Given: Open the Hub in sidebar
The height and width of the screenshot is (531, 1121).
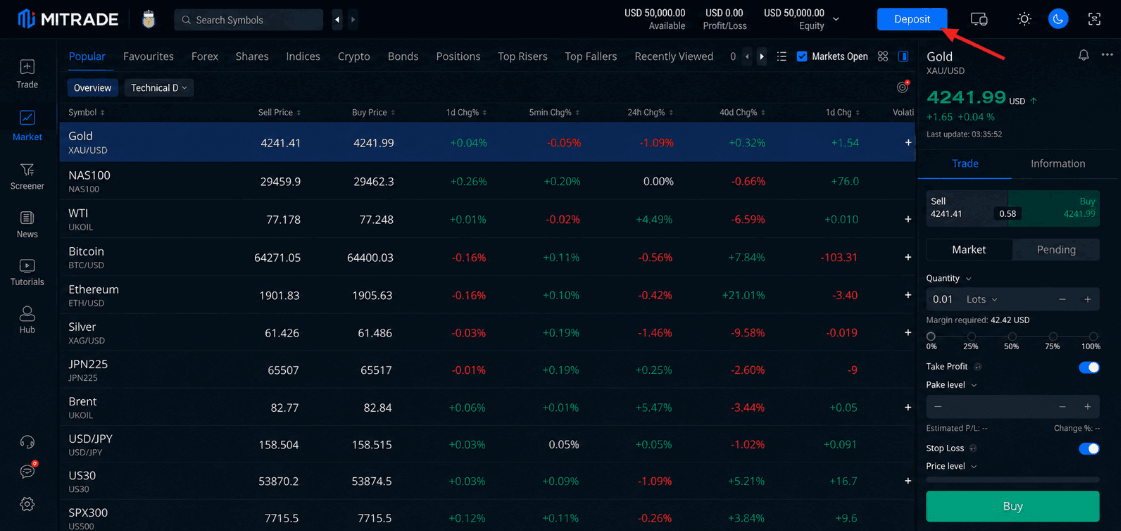Looking at the screenshot, I should tap(27, 320).
